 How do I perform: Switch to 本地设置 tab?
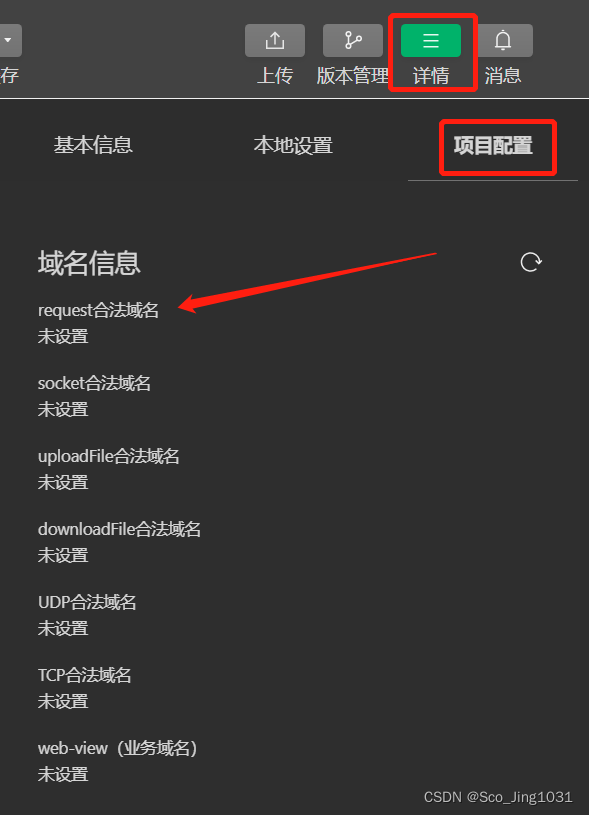pyautogui.click(x=293, y=145)
